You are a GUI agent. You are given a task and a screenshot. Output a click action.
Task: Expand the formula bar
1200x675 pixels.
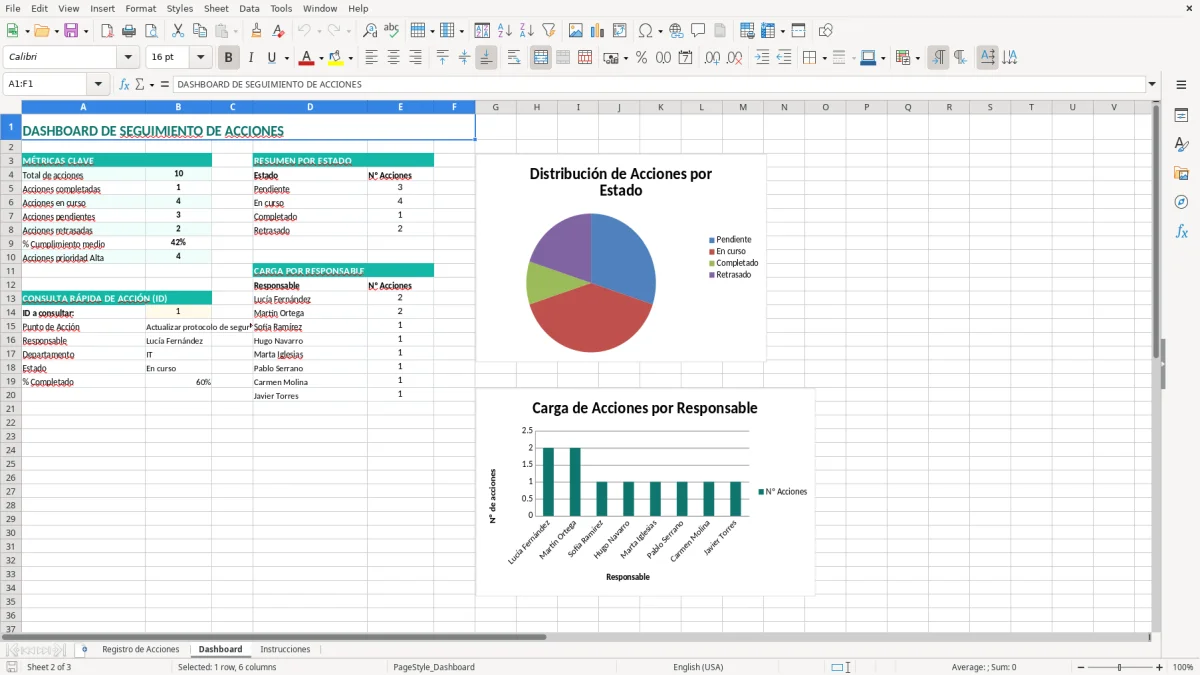(x=1153, y=85)
